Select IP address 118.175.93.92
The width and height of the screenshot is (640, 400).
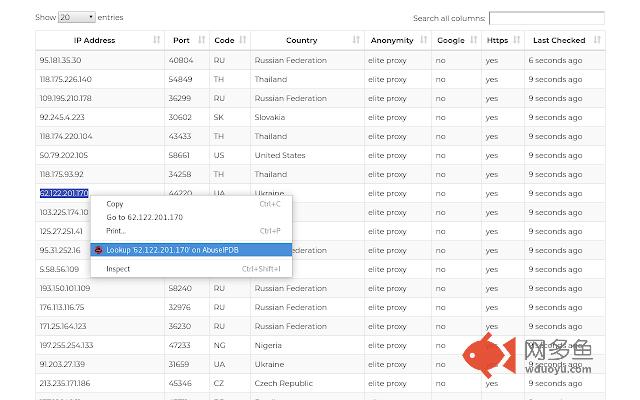coord(62,174)
